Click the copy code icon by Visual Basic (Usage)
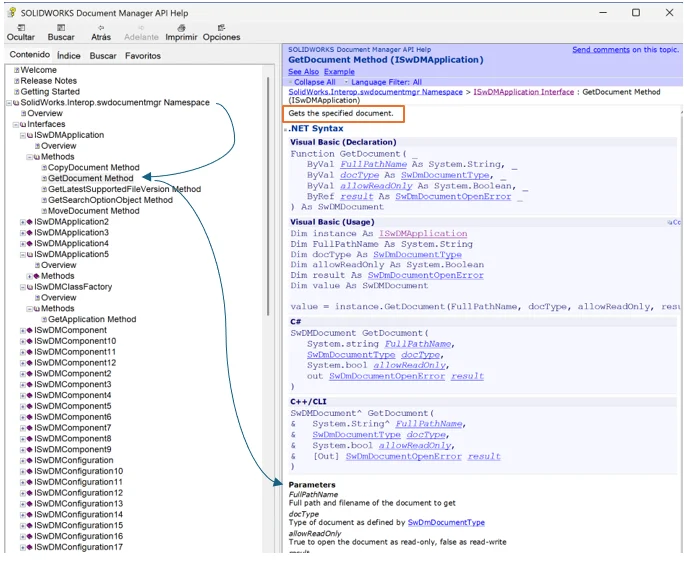The width and height of the screenshot is (684, 567). click(669, 222)
